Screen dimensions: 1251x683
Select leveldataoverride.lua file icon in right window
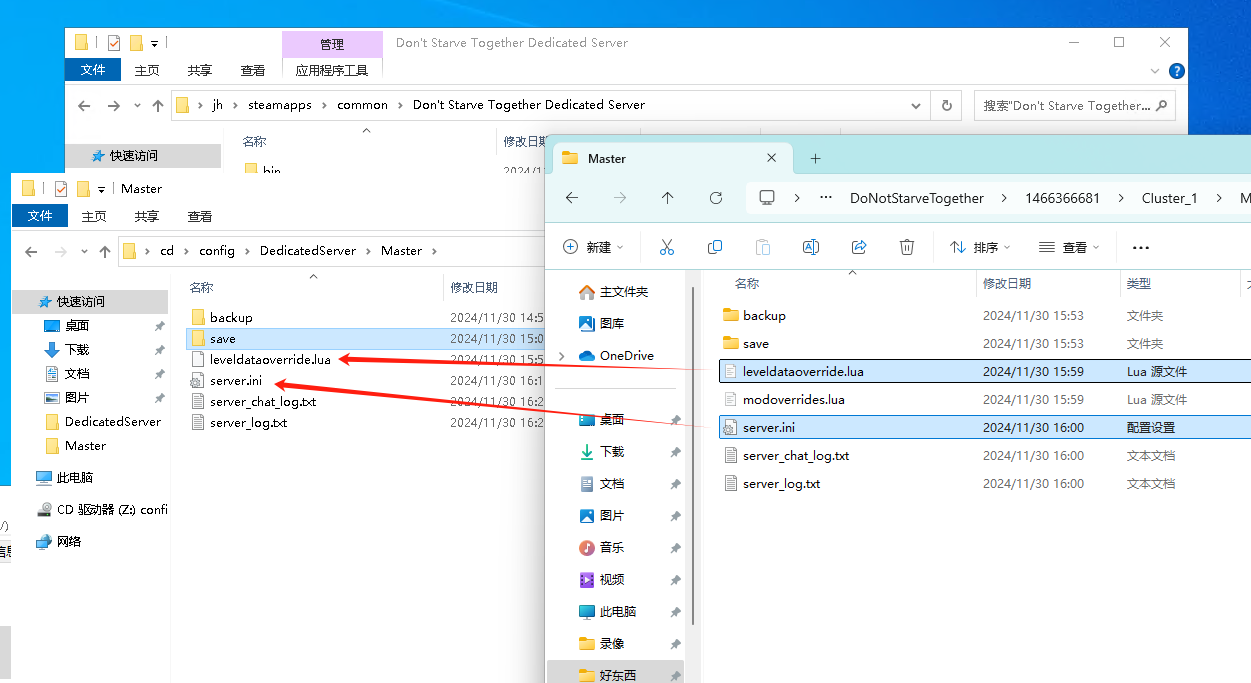pyautogui.click(x=729, y=371)
